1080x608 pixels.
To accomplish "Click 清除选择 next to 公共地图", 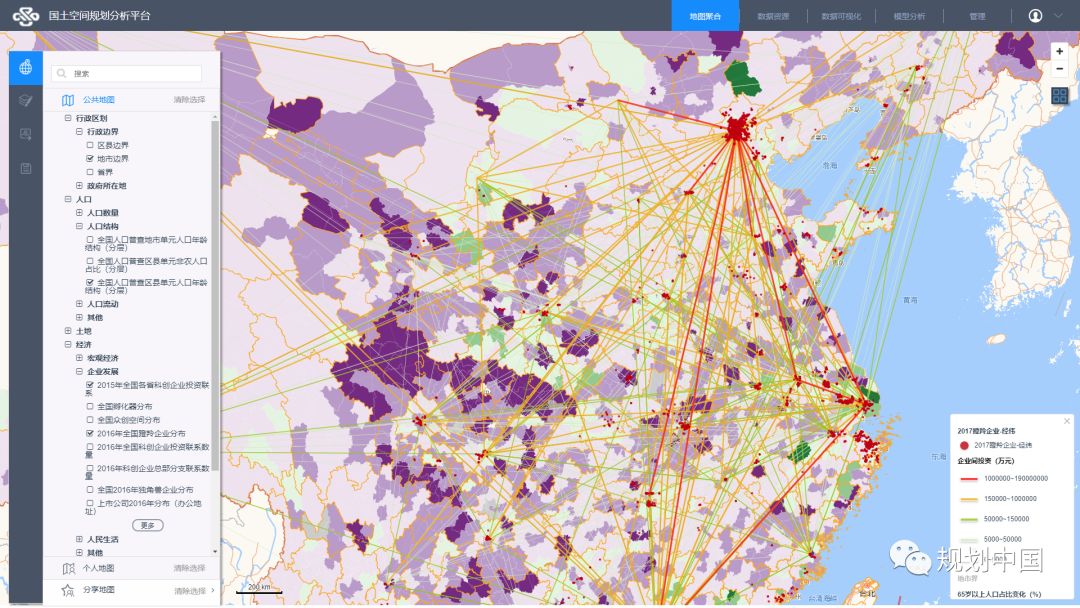I will click(189, 100).
